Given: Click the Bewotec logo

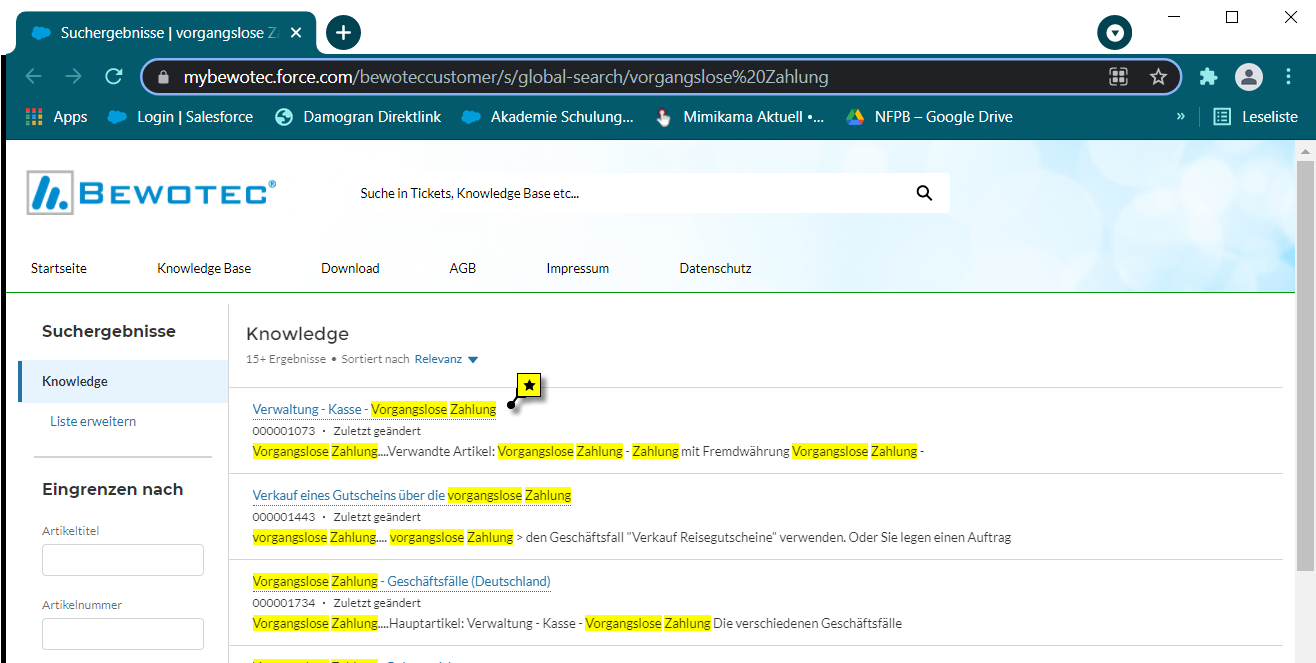Looking at the screenshot, I should click(152, 193).
